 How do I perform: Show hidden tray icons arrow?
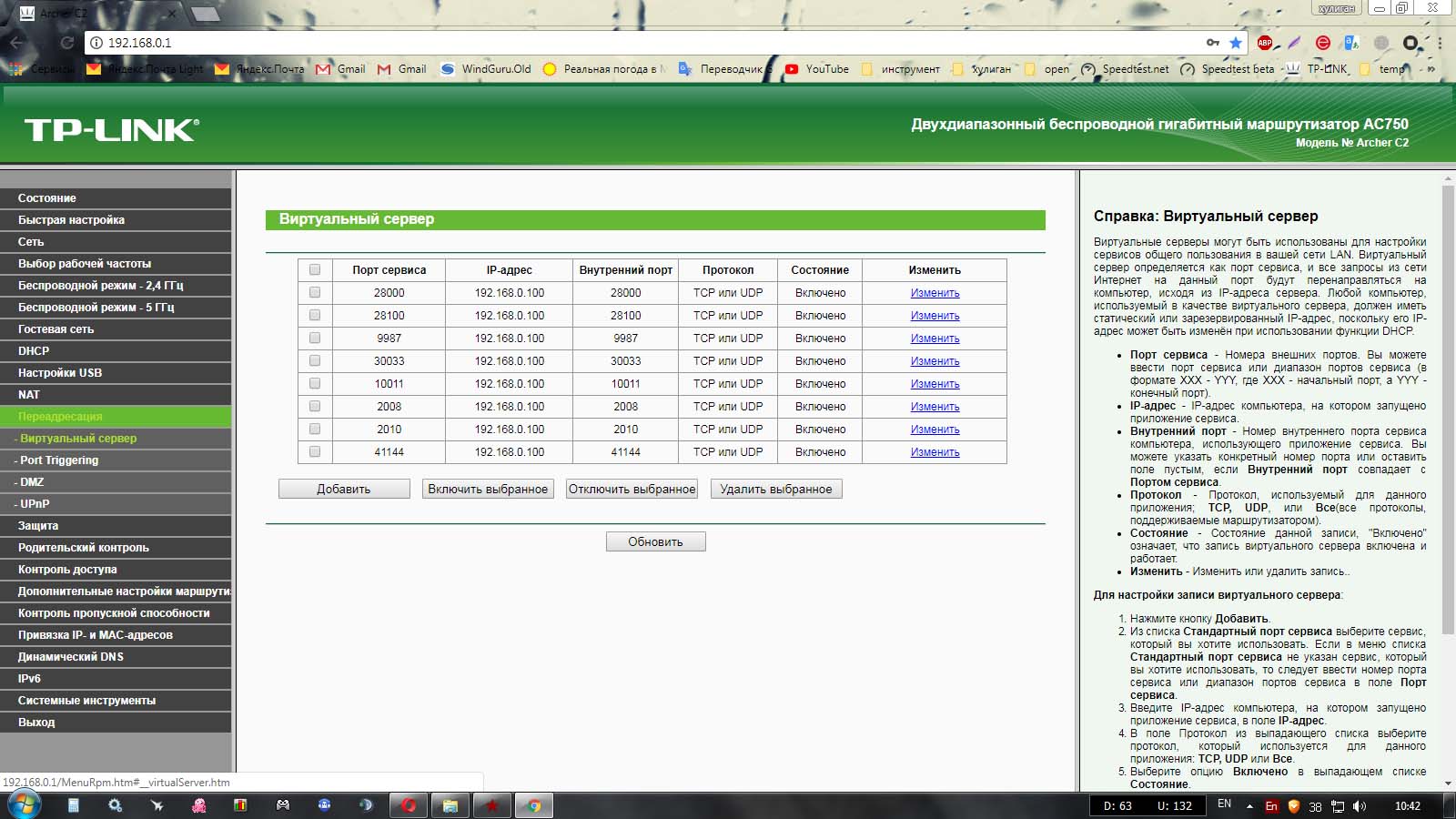coord(1249,806)
